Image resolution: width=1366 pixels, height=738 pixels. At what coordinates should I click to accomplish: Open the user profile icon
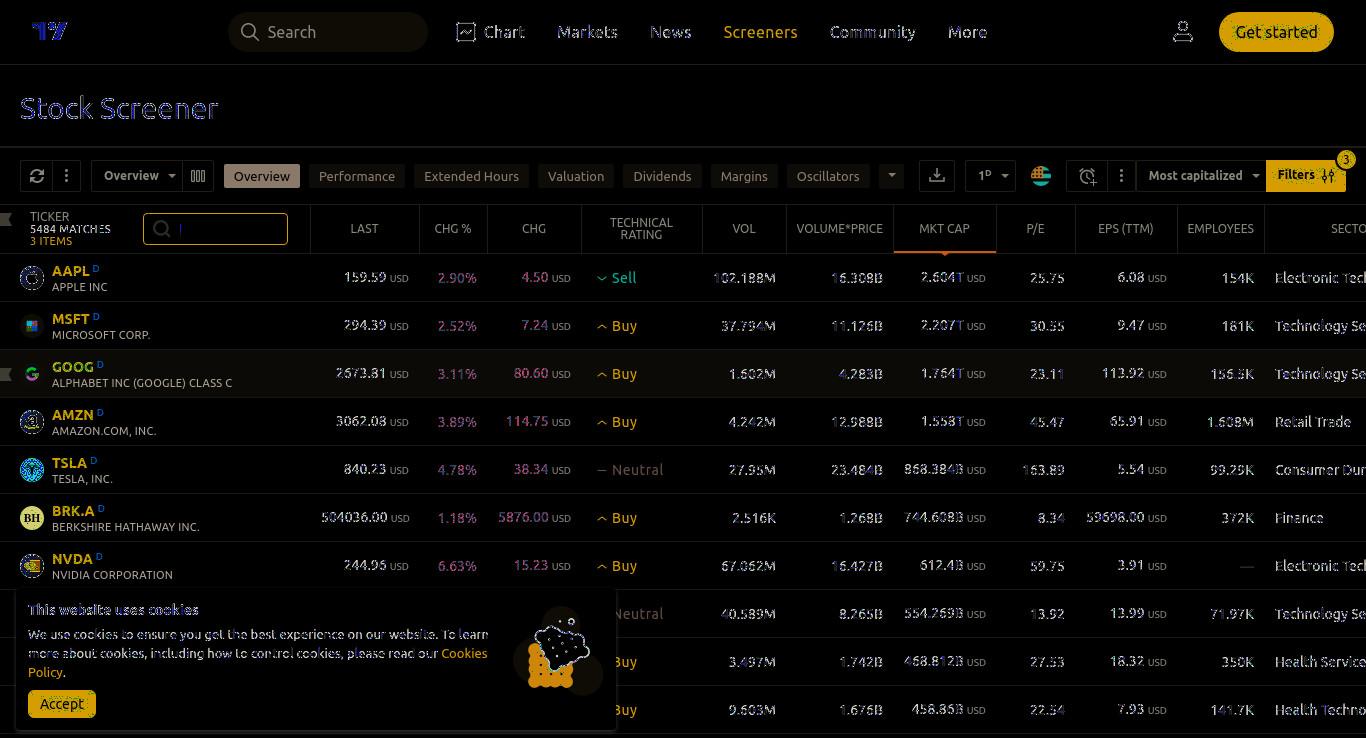pyautogui.click(x=1183, y=32)
